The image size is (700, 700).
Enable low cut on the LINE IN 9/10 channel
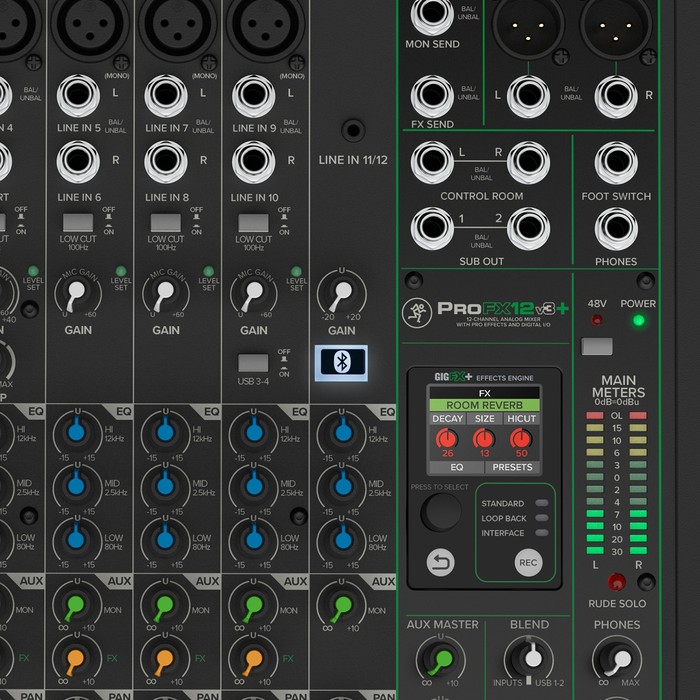pyautogui.click(x=254, y=222)
